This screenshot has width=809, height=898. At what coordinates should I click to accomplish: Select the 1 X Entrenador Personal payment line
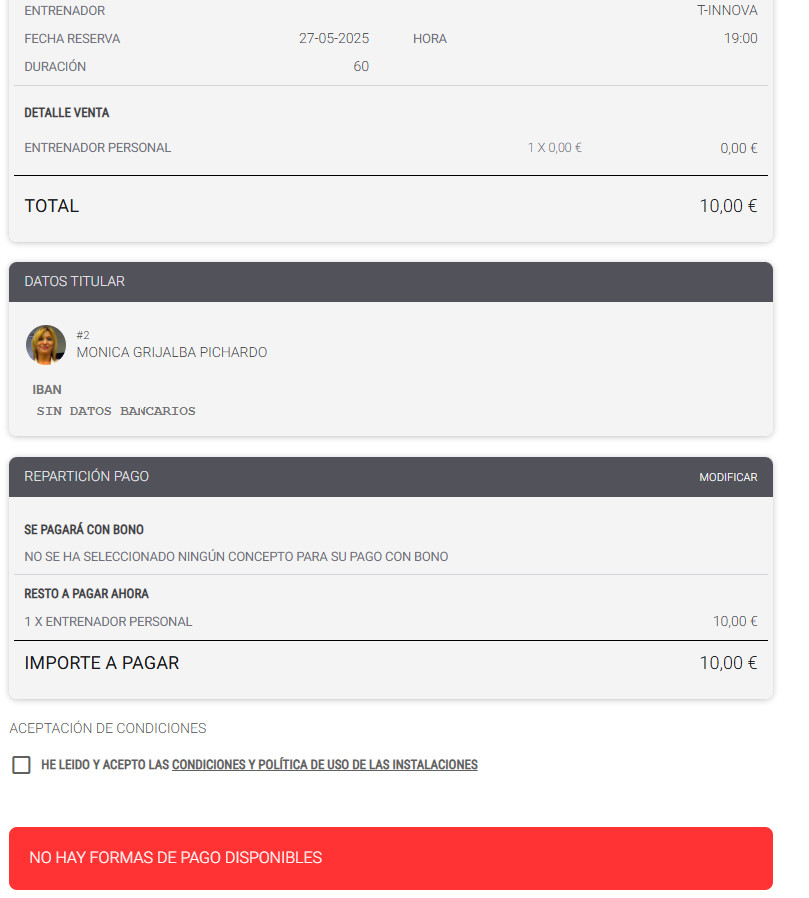pyautogui.click(x=390, y=621)
